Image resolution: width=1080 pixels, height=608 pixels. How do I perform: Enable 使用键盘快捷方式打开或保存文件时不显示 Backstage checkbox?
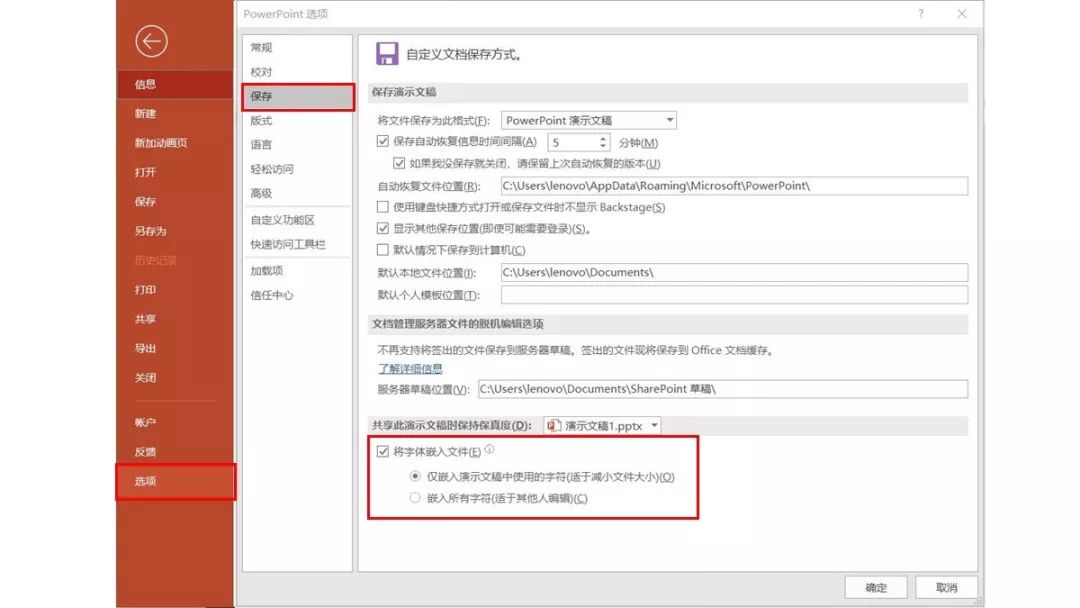(x=382, y=207)
